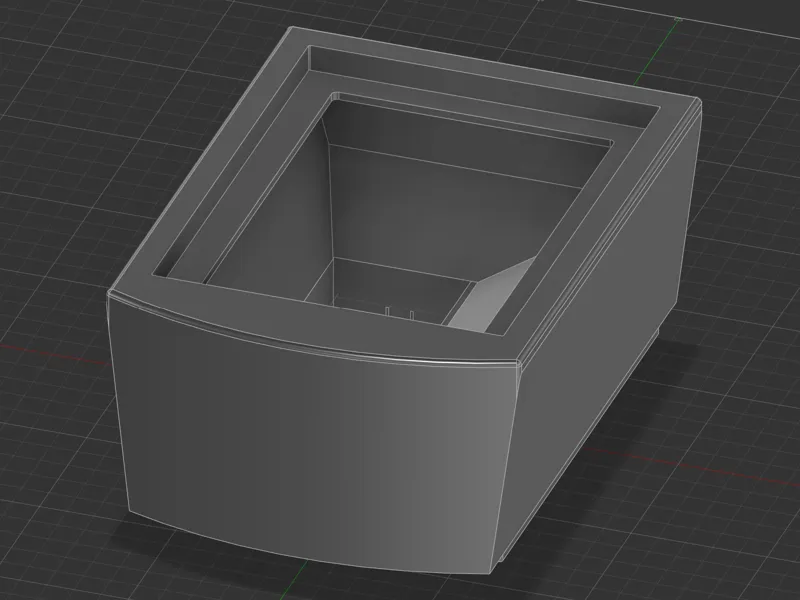
Task: Click the two small pins on the inner floor
Action: [x=399, y=314]
